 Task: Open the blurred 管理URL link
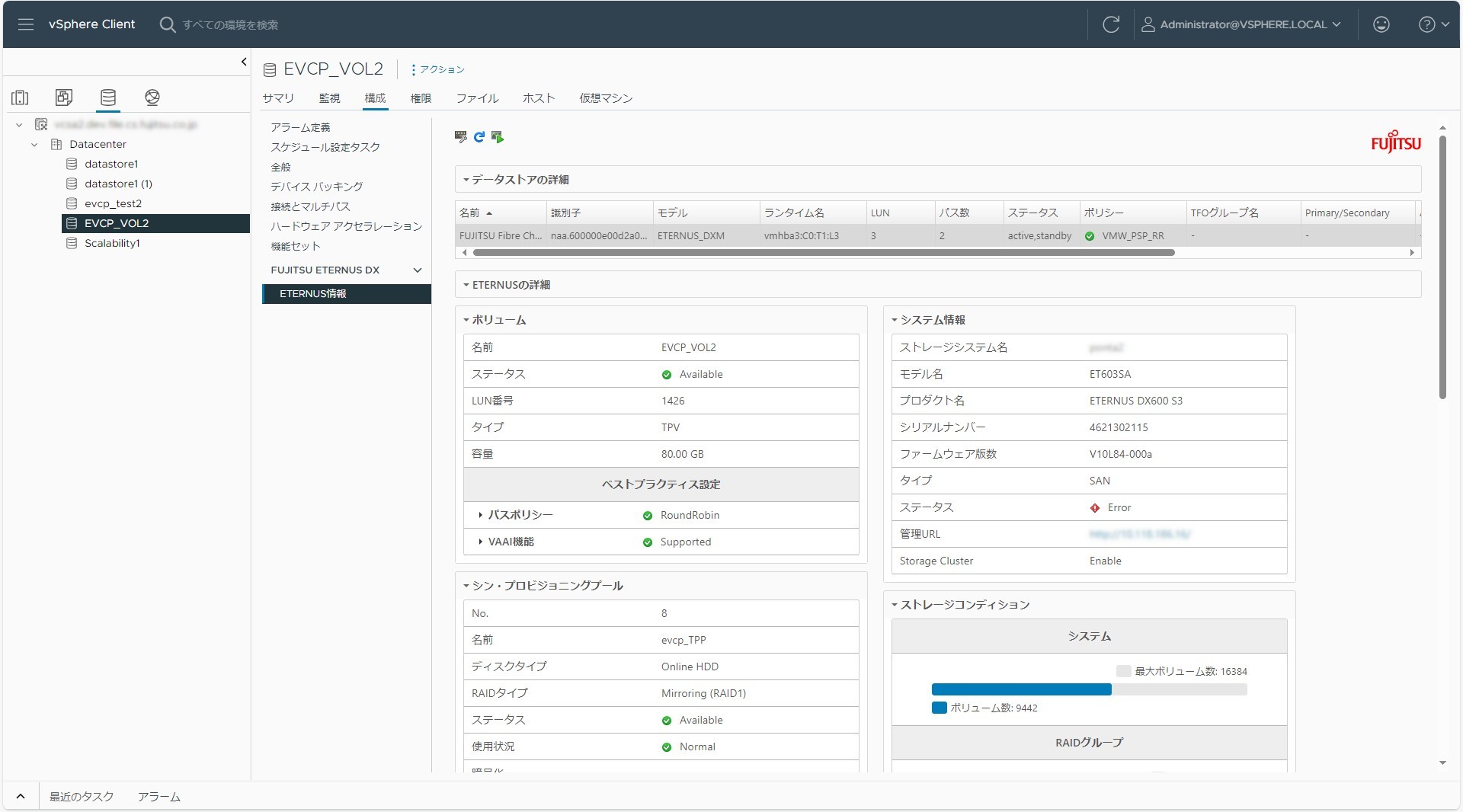(1139, 535)
